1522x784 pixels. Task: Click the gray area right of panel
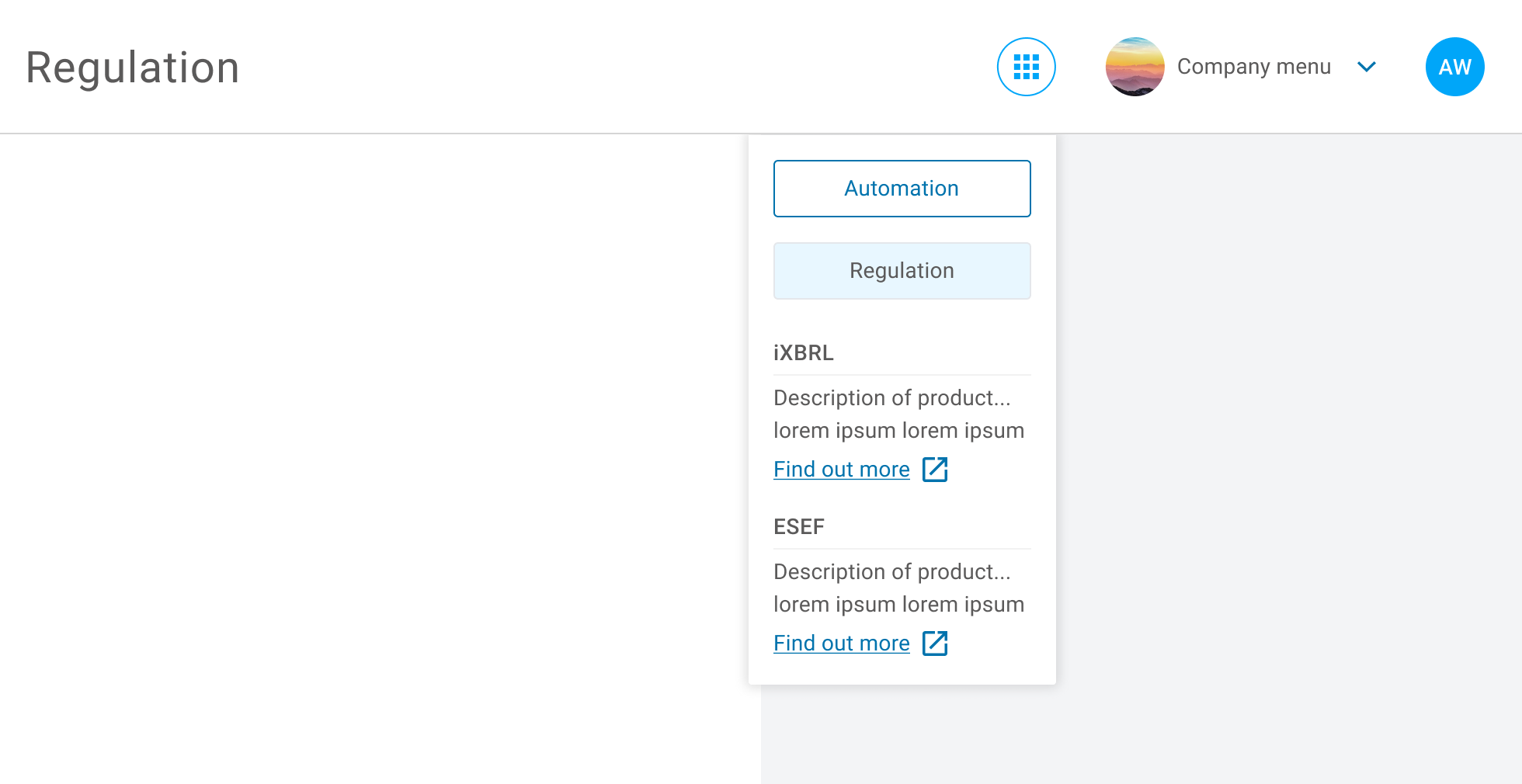coord(1281,427)
